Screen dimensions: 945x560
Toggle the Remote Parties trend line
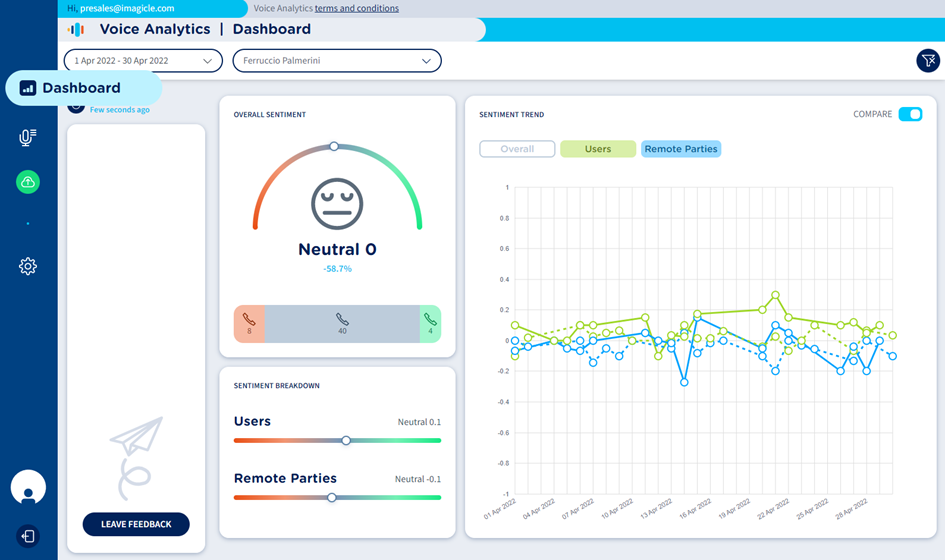[680, 149]
